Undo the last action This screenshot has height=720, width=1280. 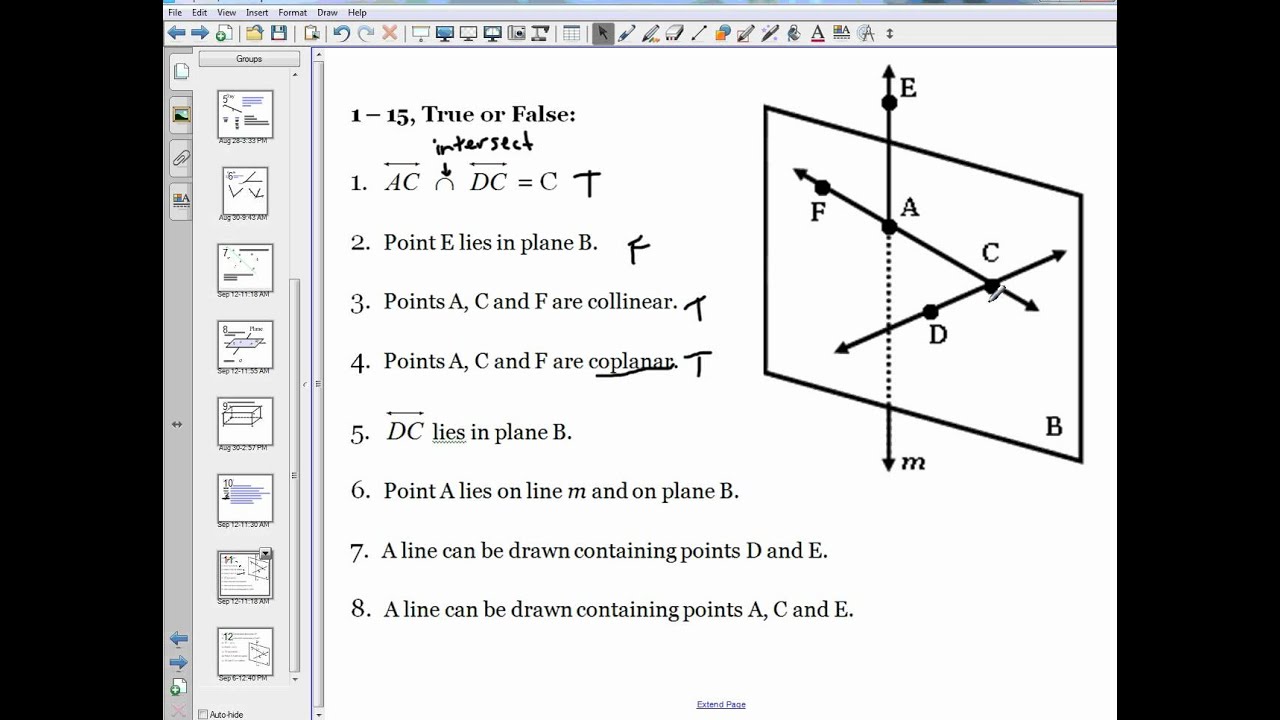341,33
